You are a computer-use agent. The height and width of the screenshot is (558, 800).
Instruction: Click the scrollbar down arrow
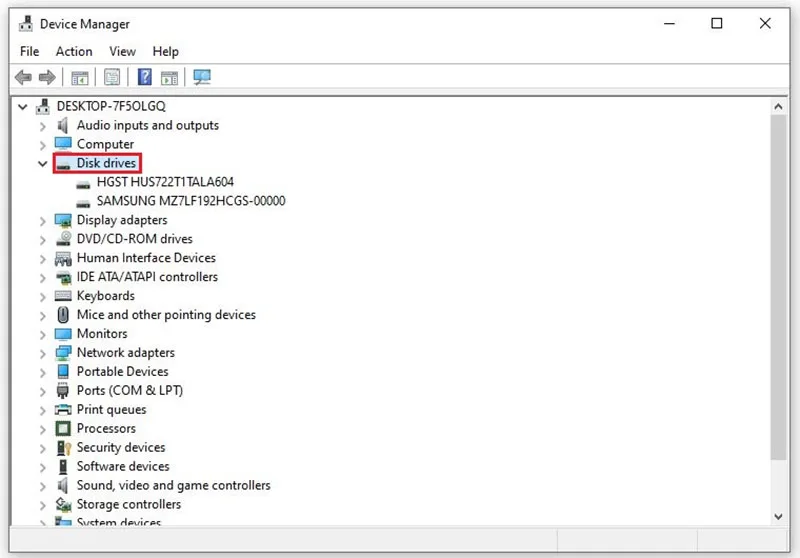tap(778, 517)
